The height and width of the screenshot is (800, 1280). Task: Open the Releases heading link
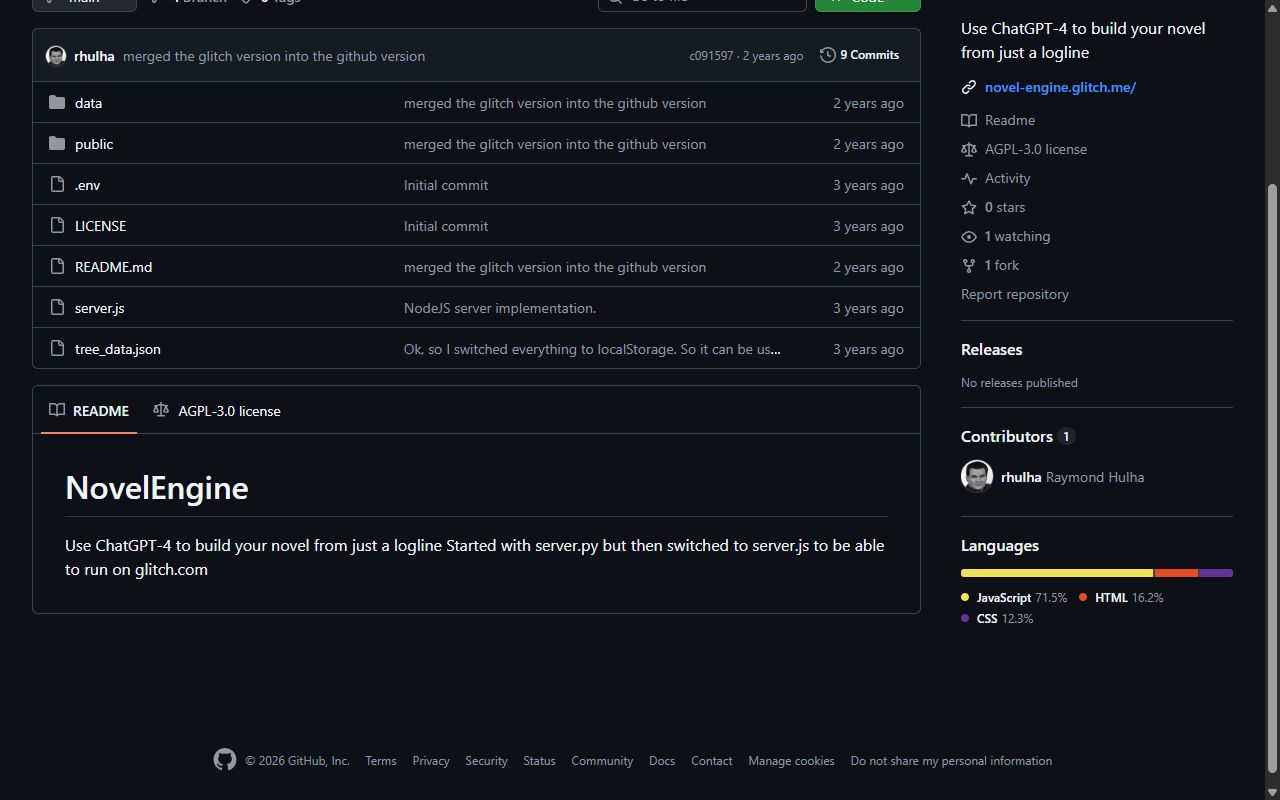(992, 349)
